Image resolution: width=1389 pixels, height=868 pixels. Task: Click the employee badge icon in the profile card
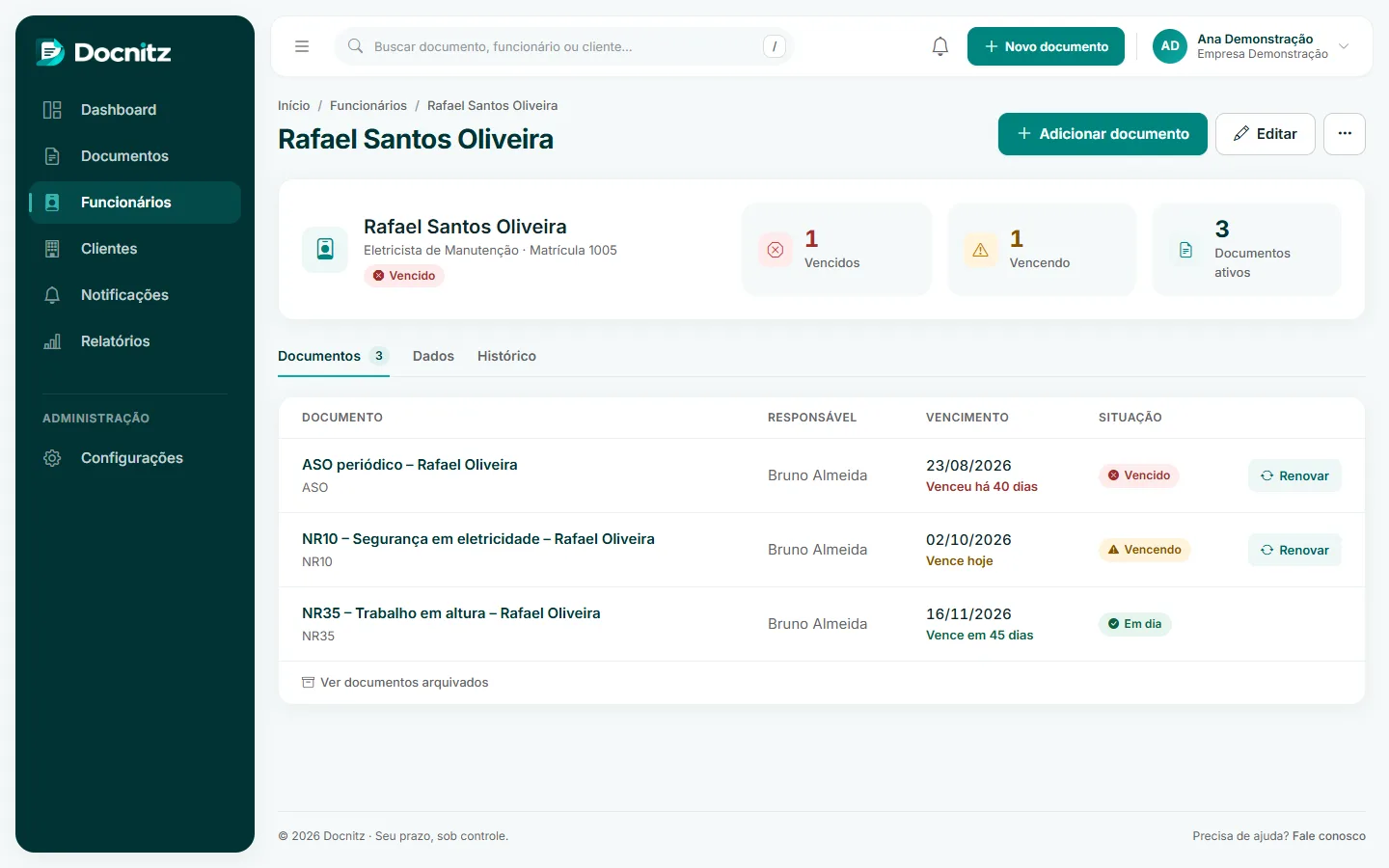pos(325,250)
